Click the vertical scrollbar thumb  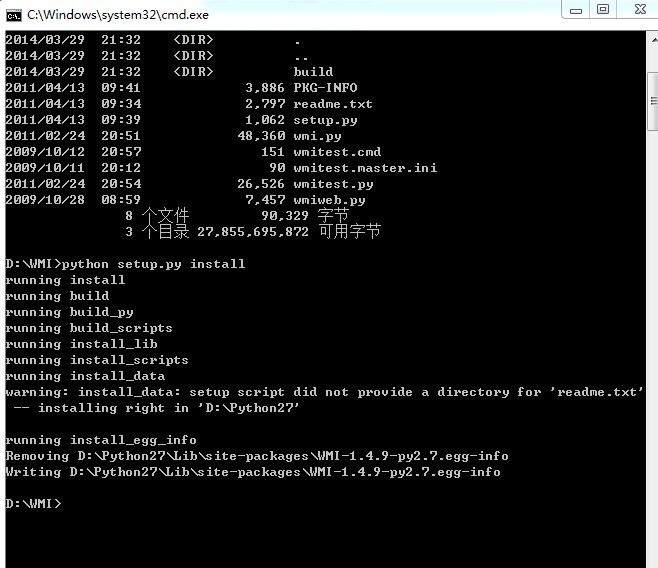653,102
